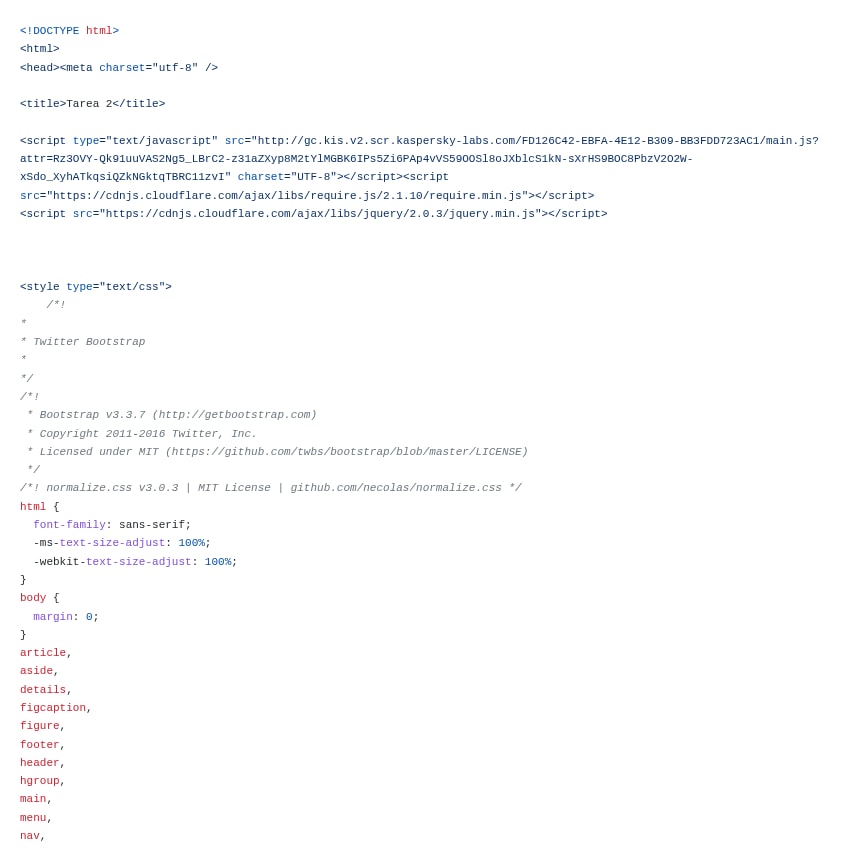The height and width of the screenshot is (848, 848).
Task: Click the bootstrap LICENSE github URL
Action: (347, 452)
